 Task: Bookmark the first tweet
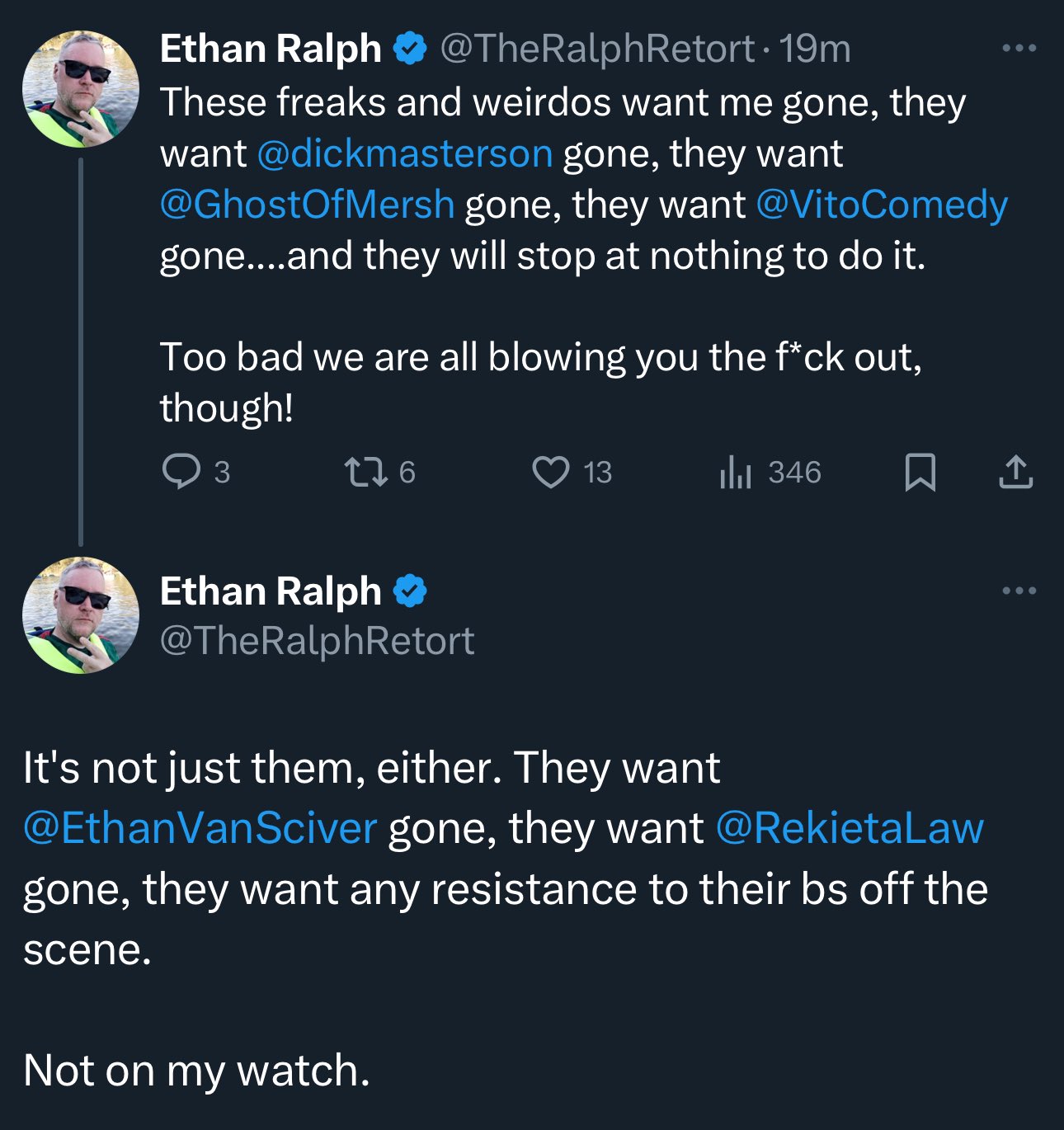tap(920, 473)
